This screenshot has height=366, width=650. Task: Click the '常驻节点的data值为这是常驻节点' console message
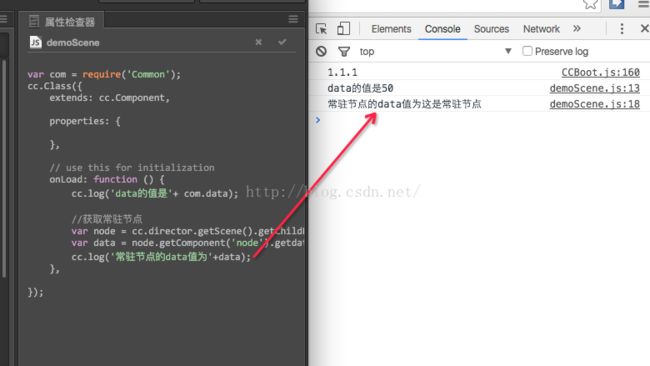(404, 104)
